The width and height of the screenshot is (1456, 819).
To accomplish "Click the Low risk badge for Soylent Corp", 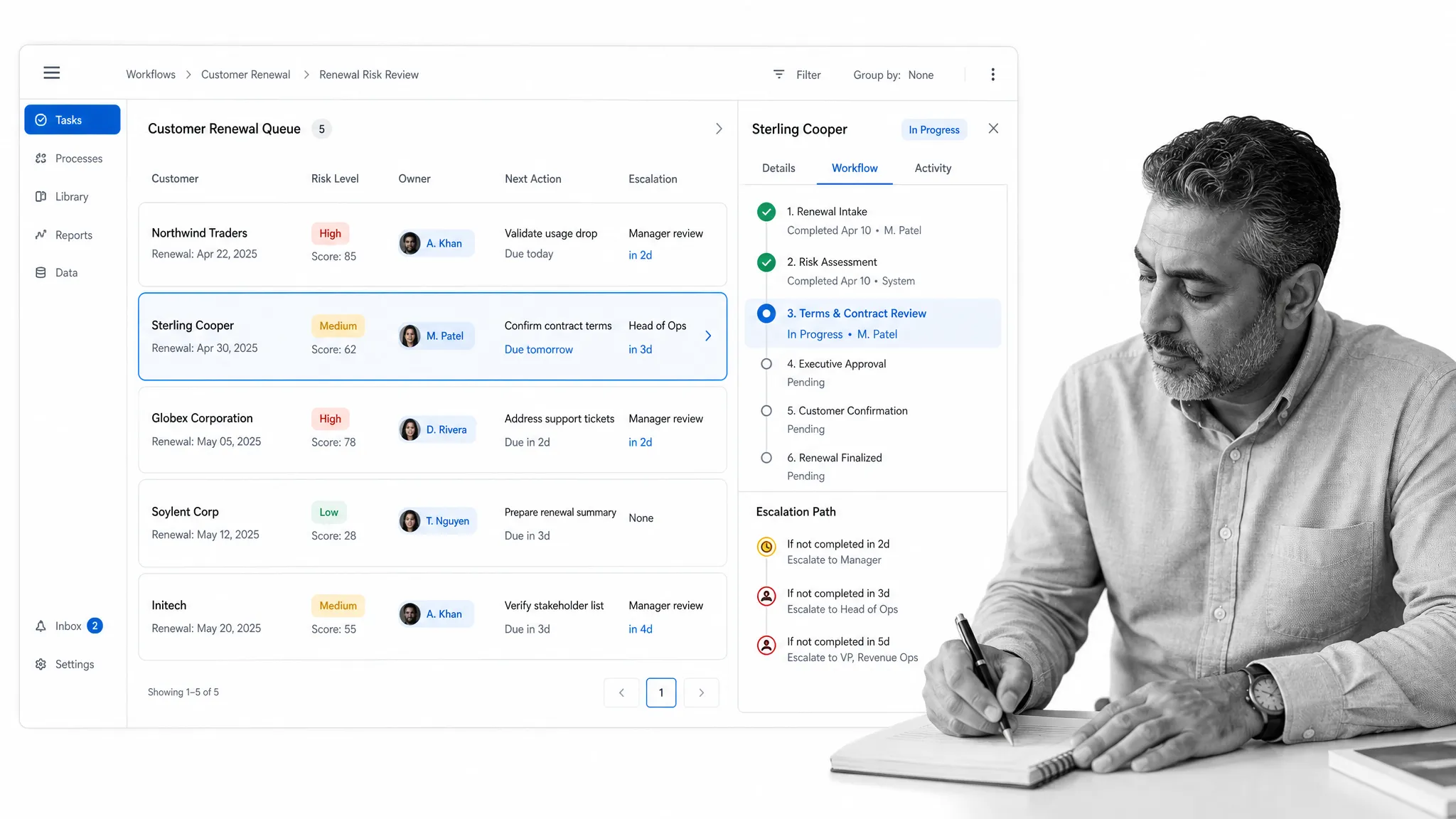I will [328, 512].
